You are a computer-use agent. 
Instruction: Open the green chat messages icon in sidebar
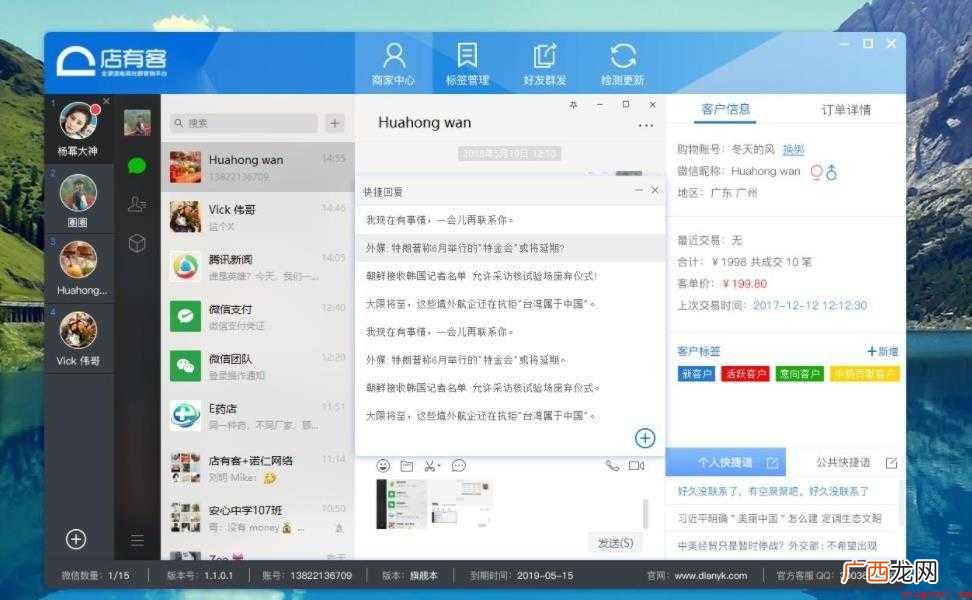137,165
